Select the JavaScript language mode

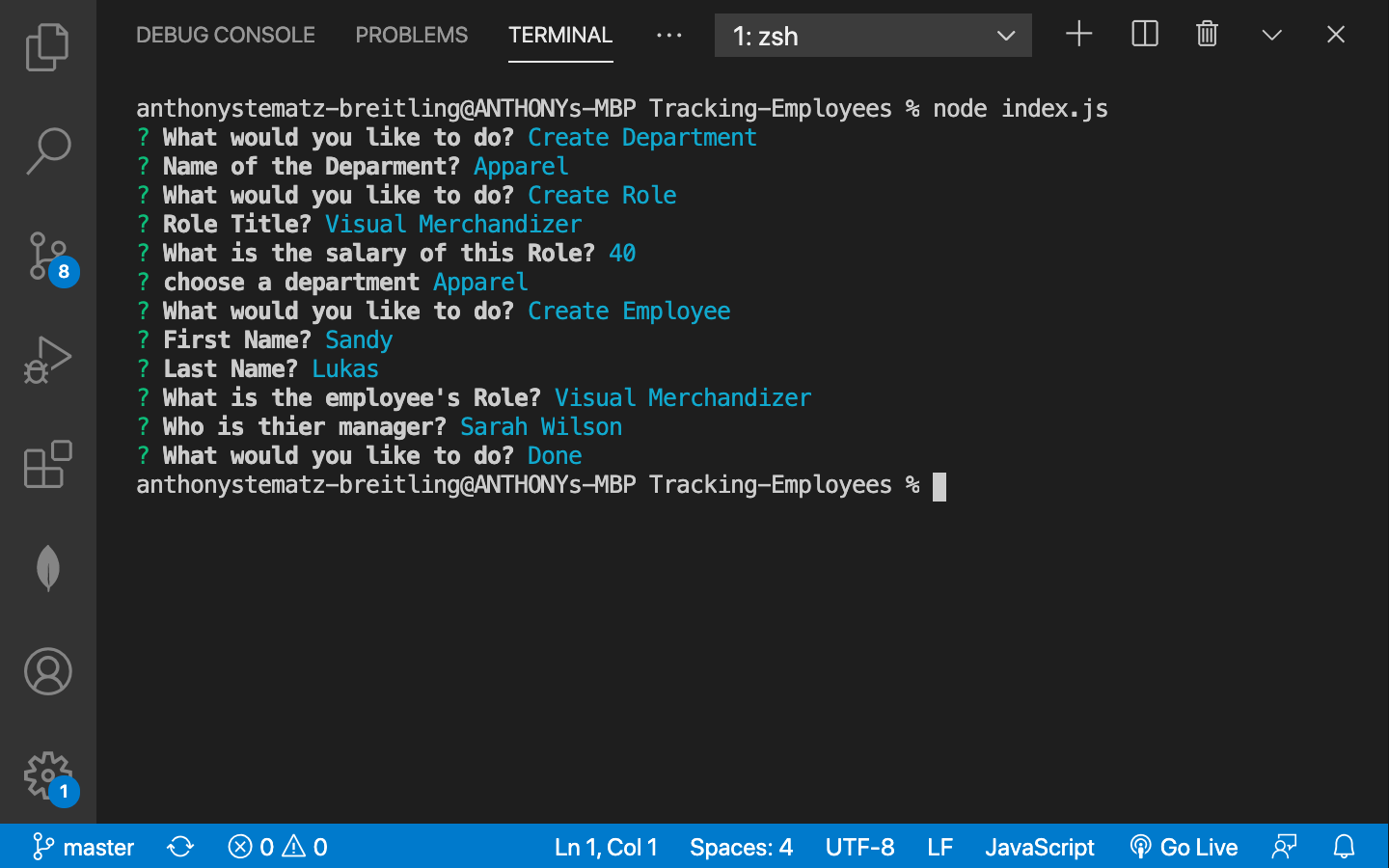click(1039, 847)
